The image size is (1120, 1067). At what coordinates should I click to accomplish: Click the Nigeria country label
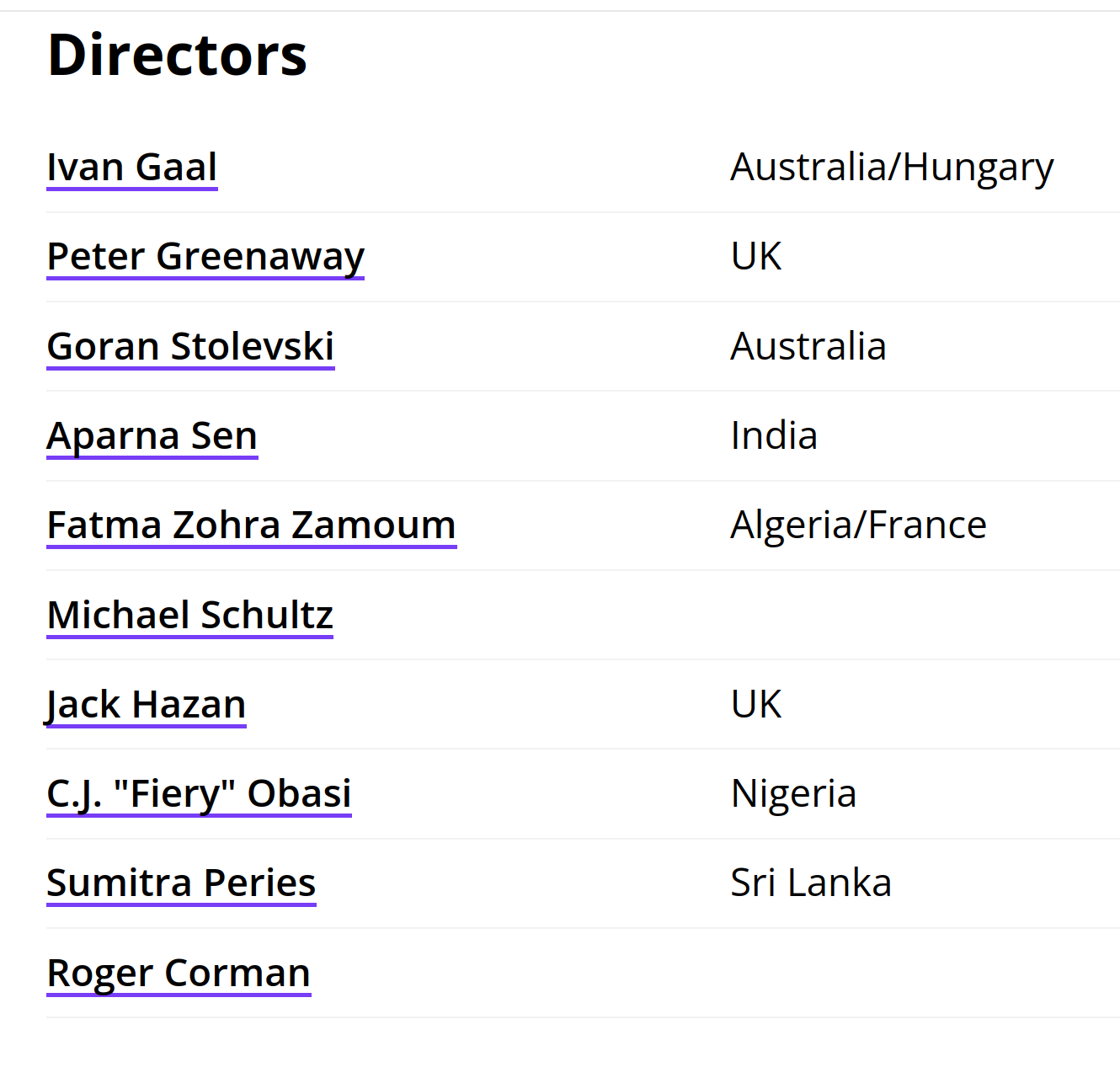click(793, 793)
